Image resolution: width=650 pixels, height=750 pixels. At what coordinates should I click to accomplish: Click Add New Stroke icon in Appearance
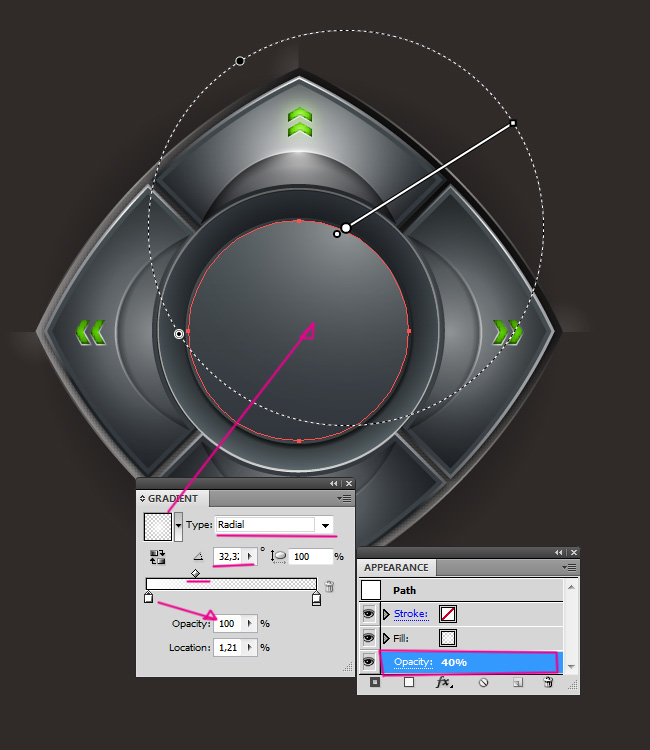click(375, 683)
